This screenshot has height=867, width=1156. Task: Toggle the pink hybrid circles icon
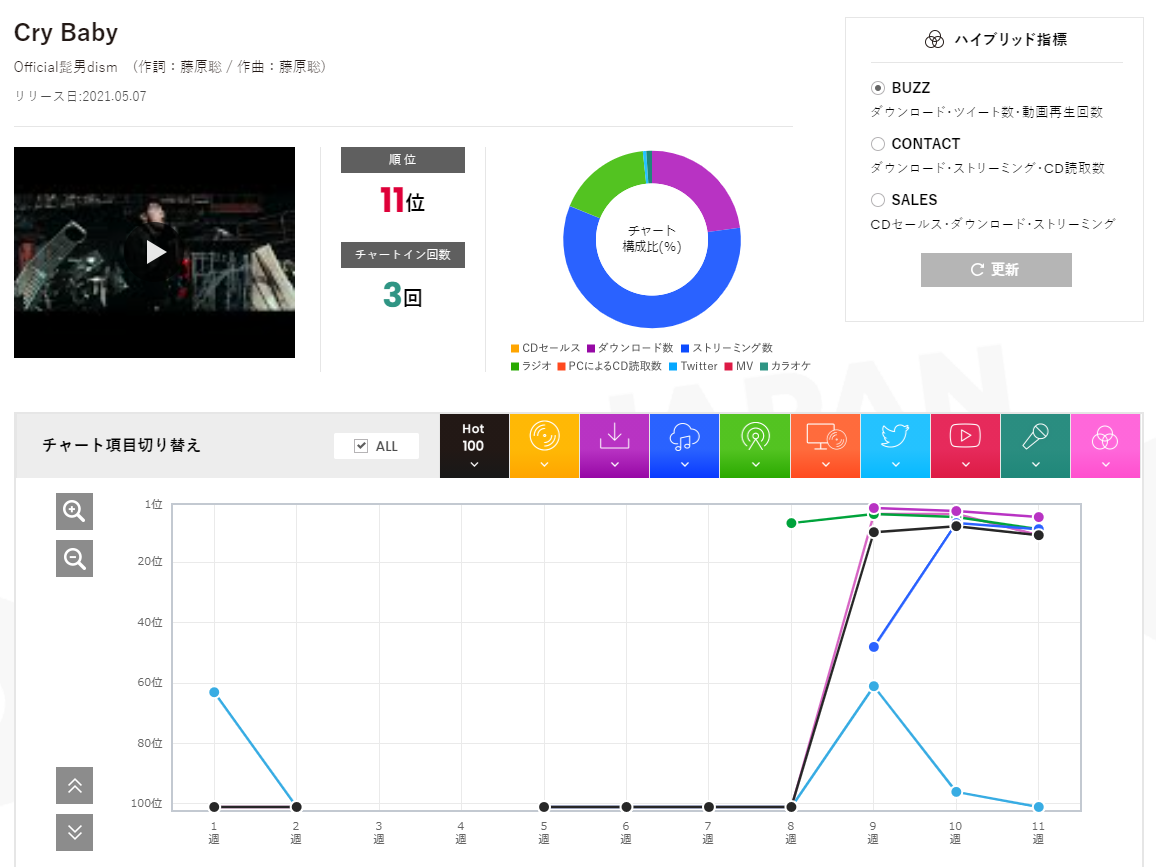tap(1105, 437)
